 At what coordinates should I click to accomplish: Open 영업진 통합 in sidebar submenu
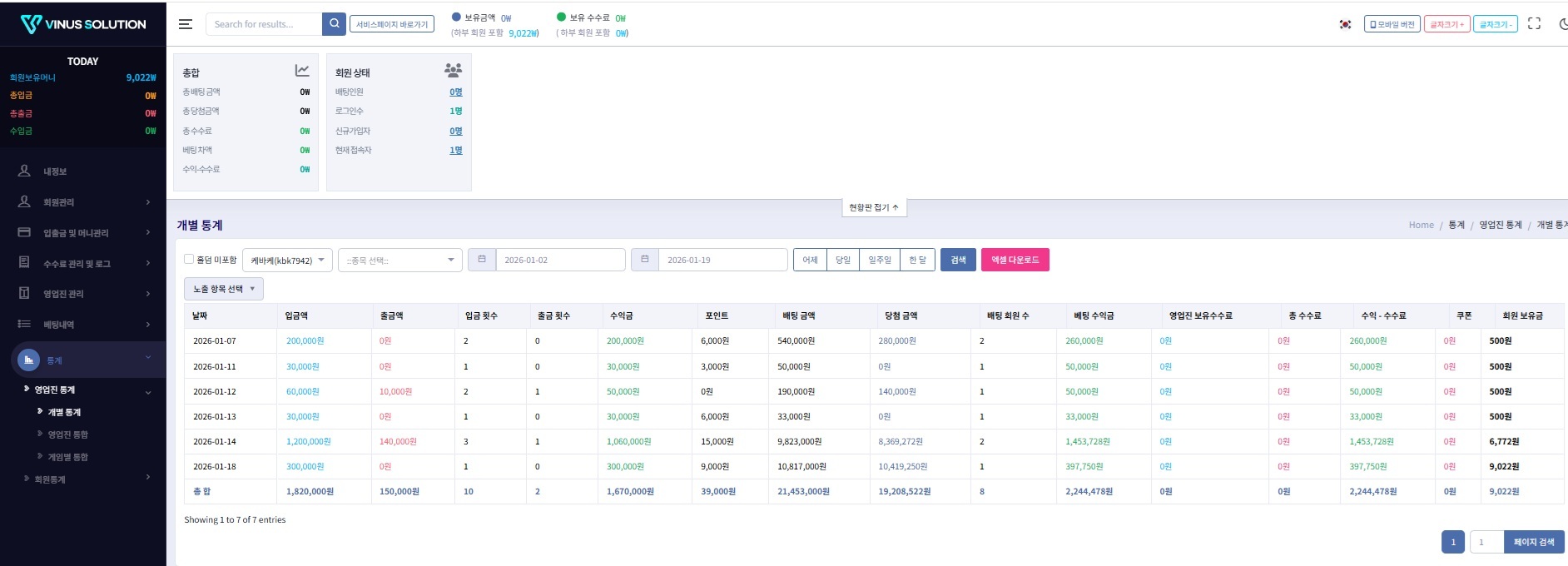point(68,434)
